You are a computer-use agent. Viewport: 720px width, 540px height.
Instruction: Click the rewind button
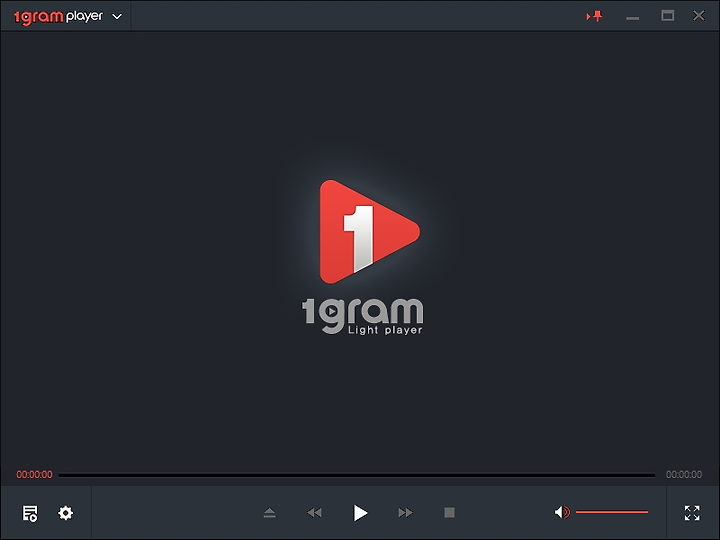(x=314, y=512)
